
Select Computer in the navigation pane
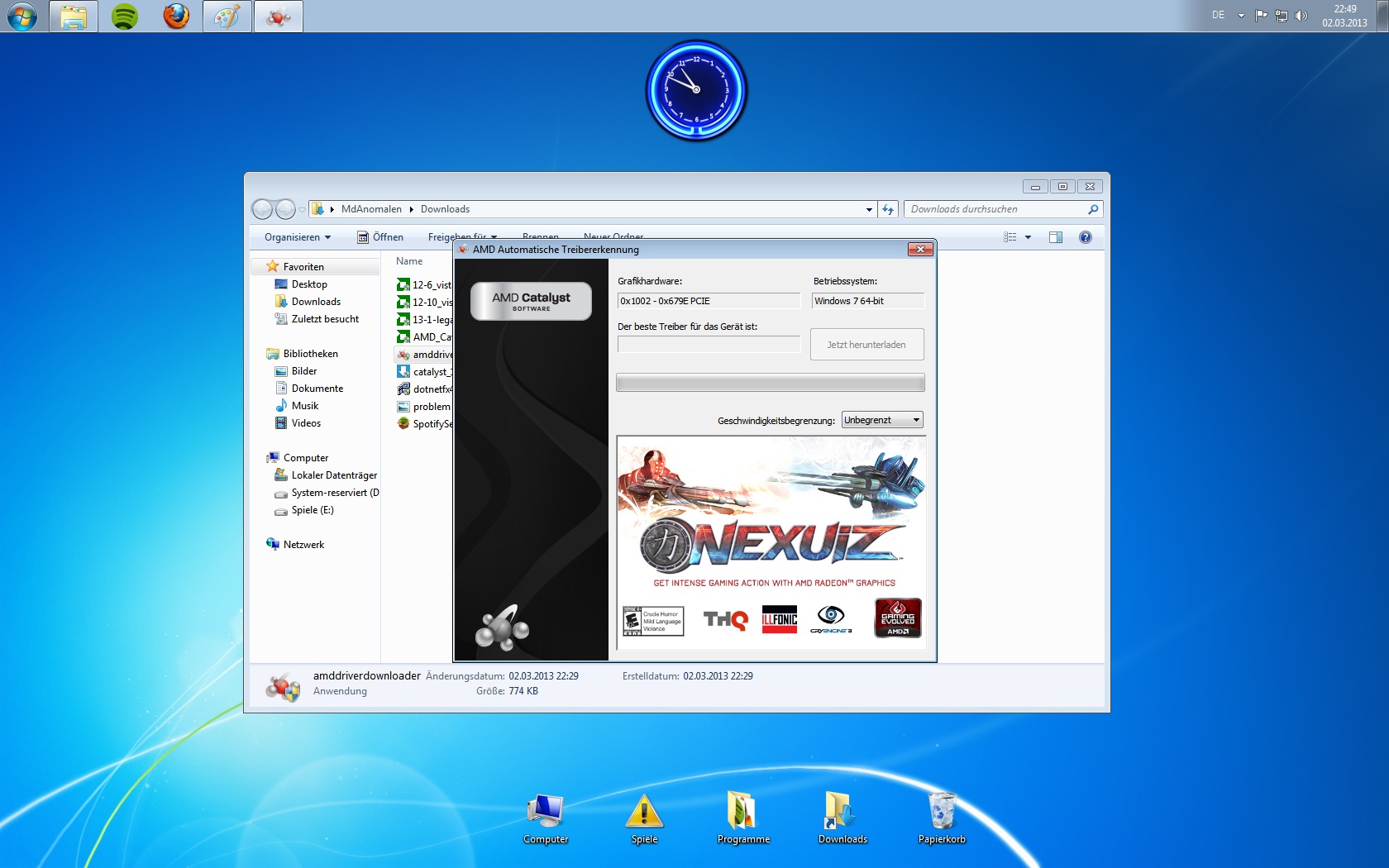click(x=306, y=458)
